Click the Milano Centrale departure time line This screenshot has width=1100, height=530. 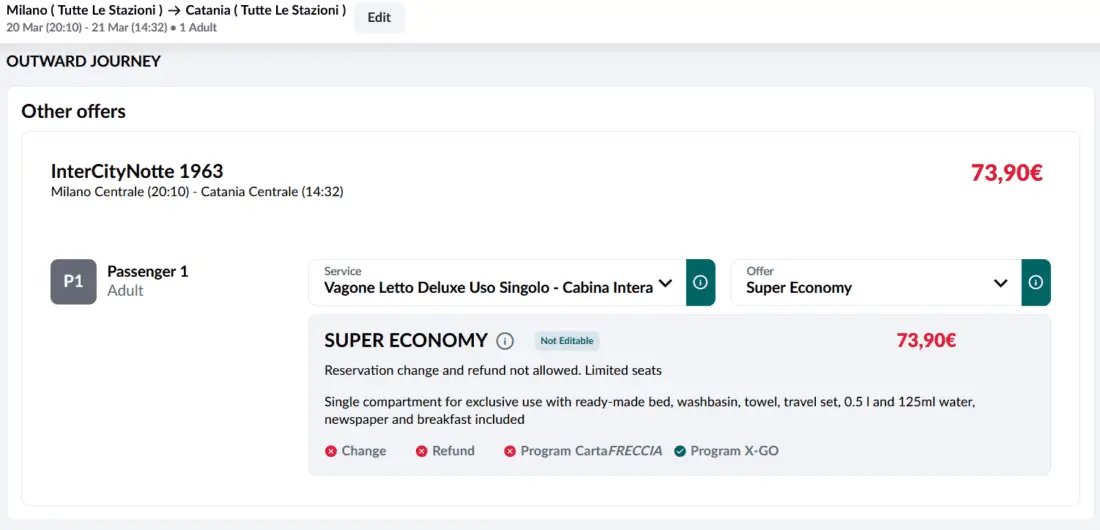197,191
